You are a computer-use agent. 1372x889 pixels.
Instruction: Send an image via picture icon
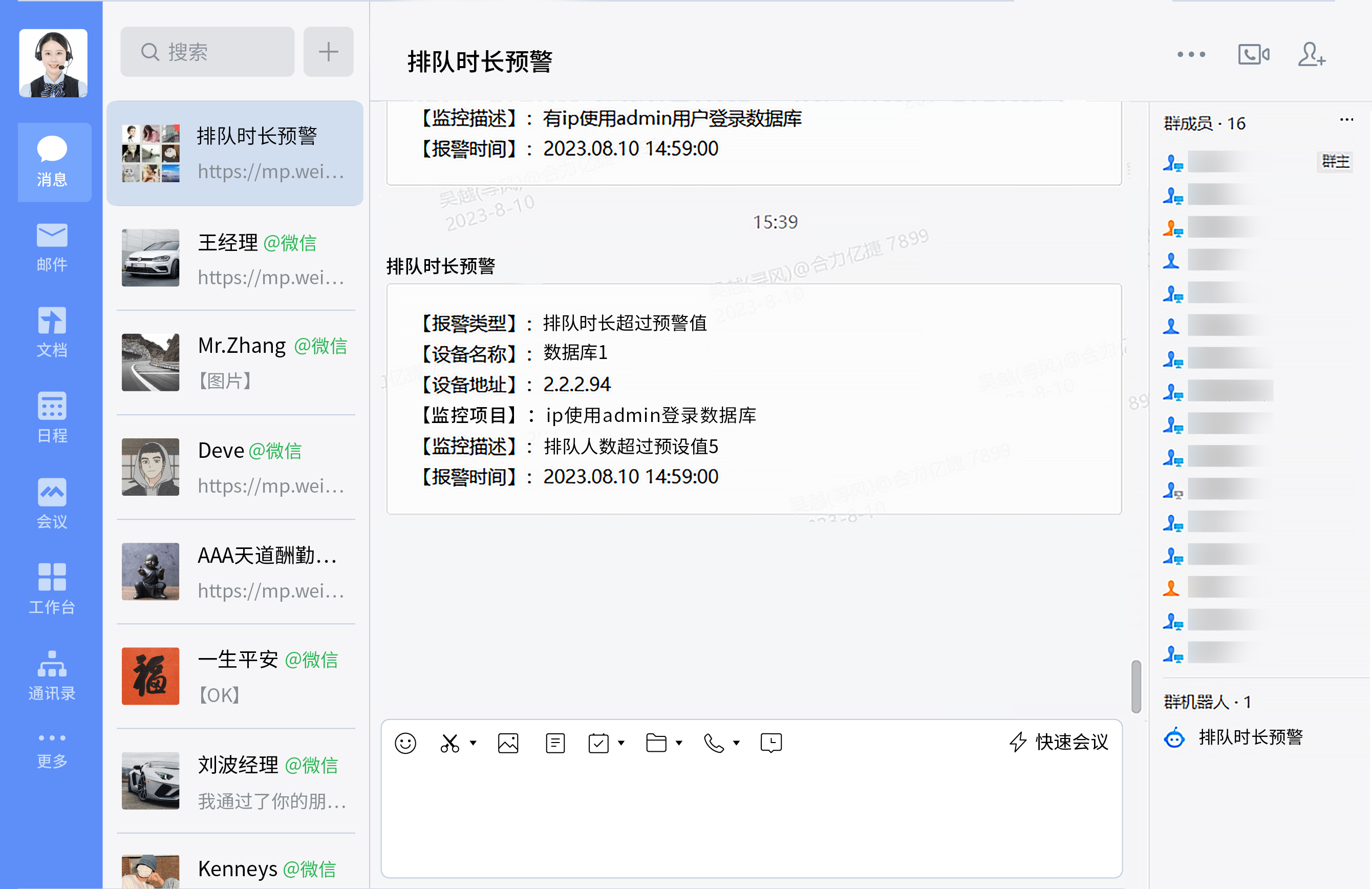pos(508,743)
